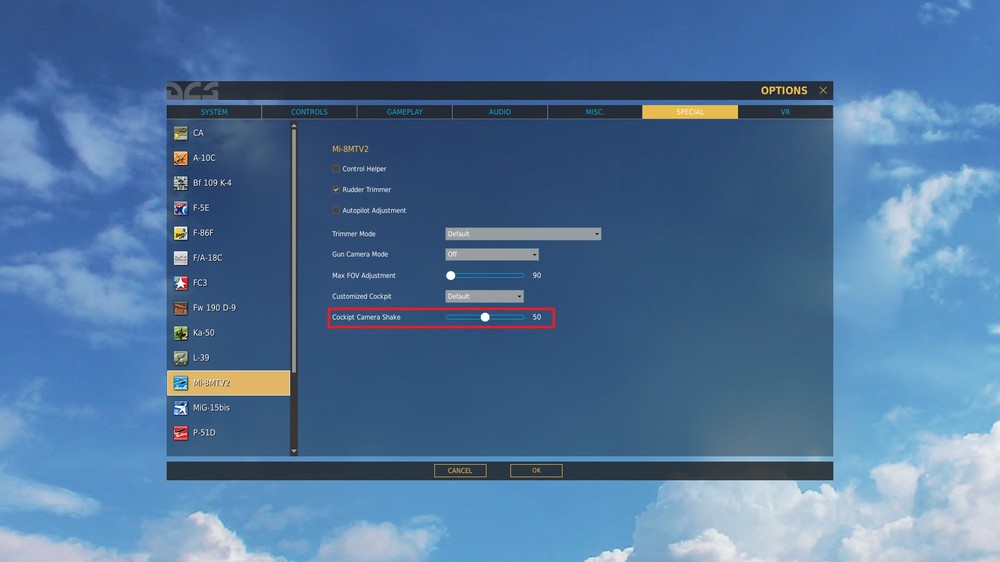
Task: Select the CA module icon
Action: pos(180,133)
